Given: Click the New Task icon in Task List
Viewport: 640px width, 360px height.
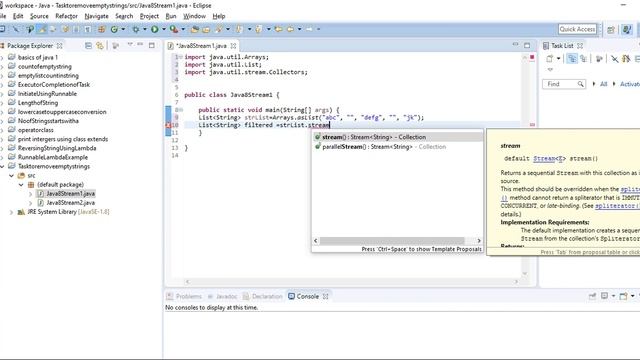Looking at the screenshot, I should pos(550,59).
